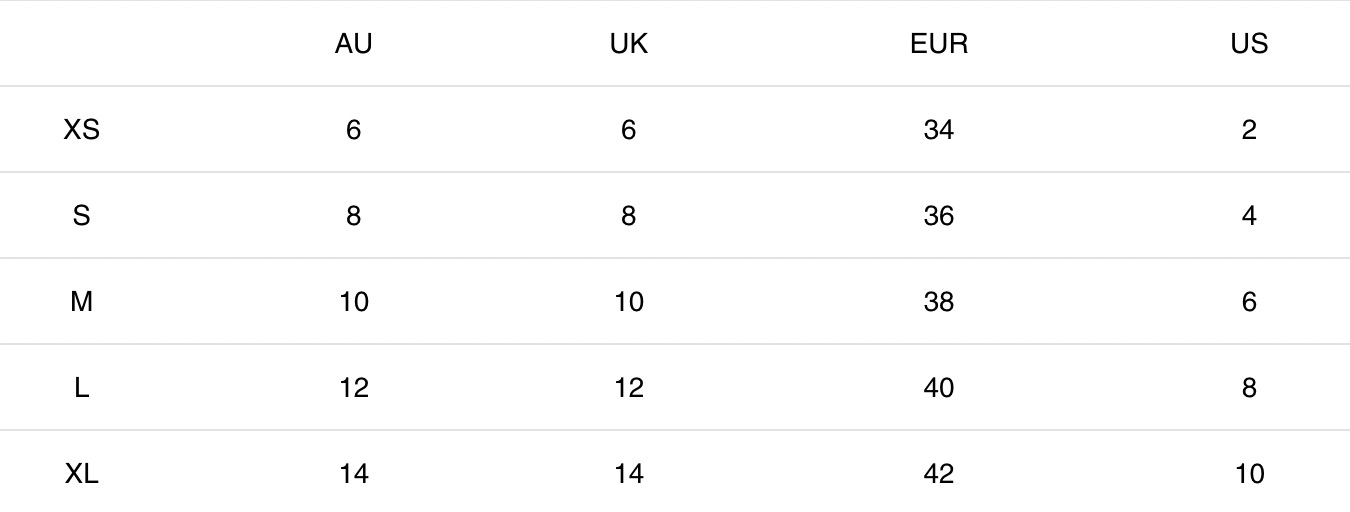
Task: Select AU value 14 in XL row
Action: tap(354, 474)
